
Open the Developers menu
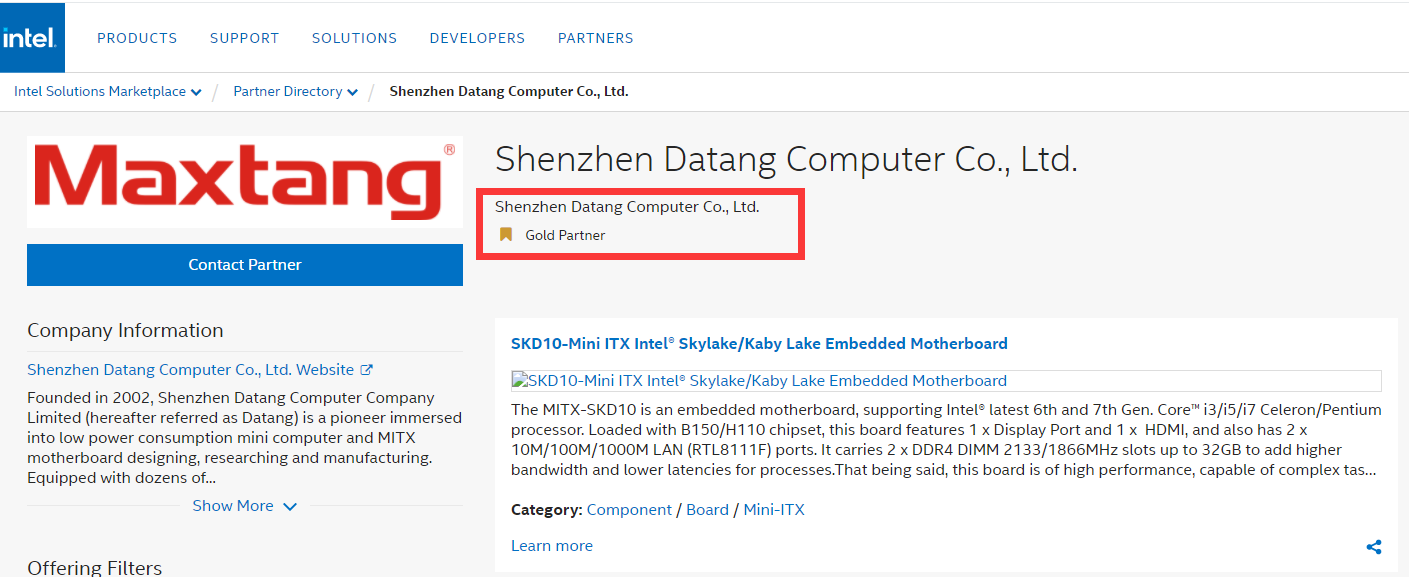(x=477, y=38)
